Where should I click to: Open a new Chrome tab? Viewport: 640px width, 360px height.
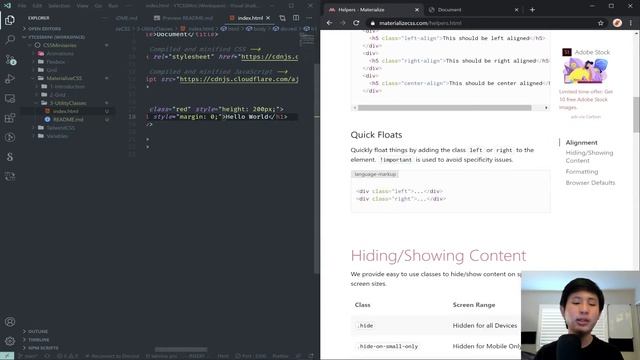click(x=532, y=9)
